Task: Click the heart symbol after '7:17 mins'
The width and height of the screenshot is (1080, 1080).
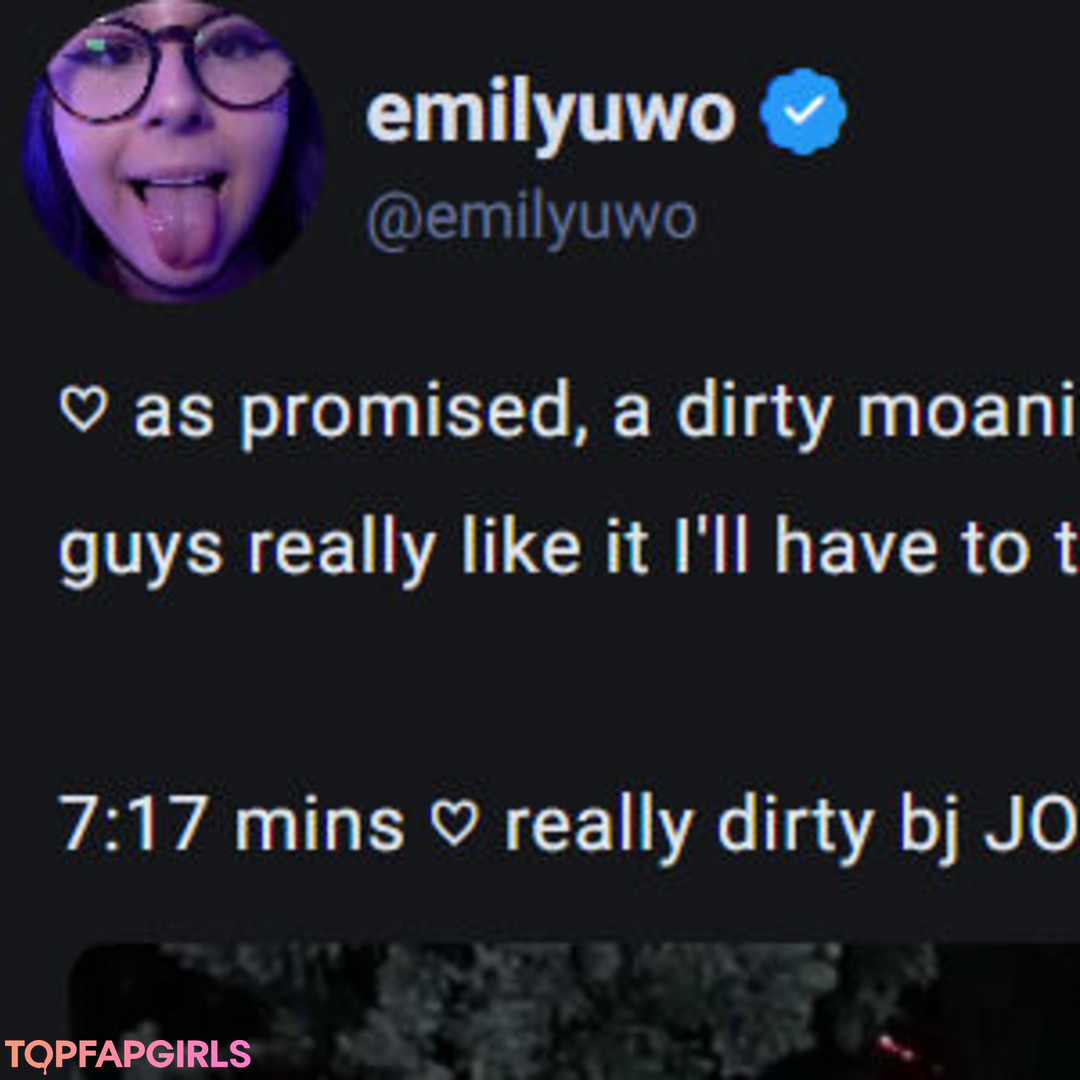Action: 455,823
